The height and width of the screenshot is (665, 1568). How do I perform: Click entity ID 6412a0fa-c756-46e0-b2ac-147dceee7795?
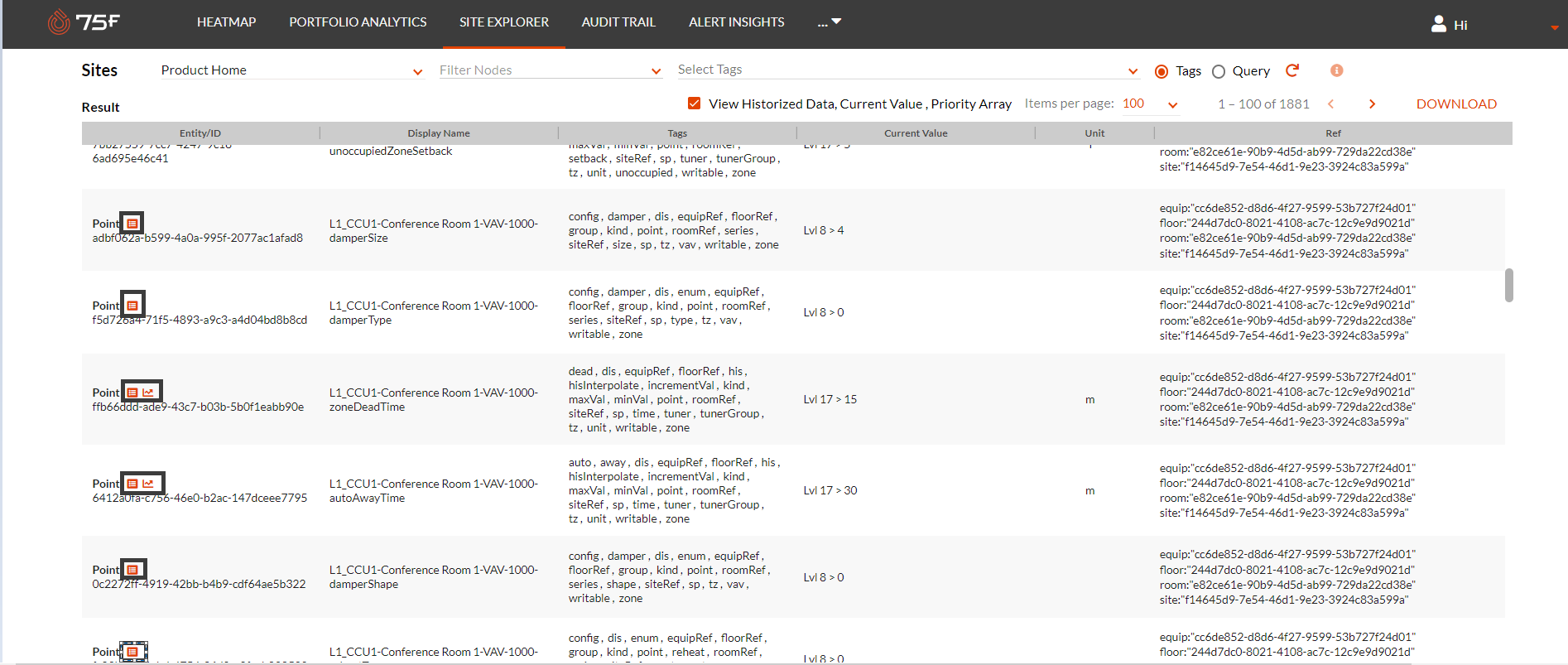(x=200, y=499)
